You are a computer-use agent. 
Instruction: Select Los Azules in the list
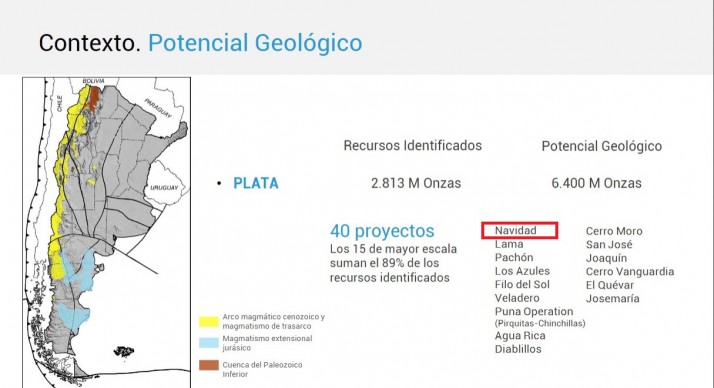point(522,271)
